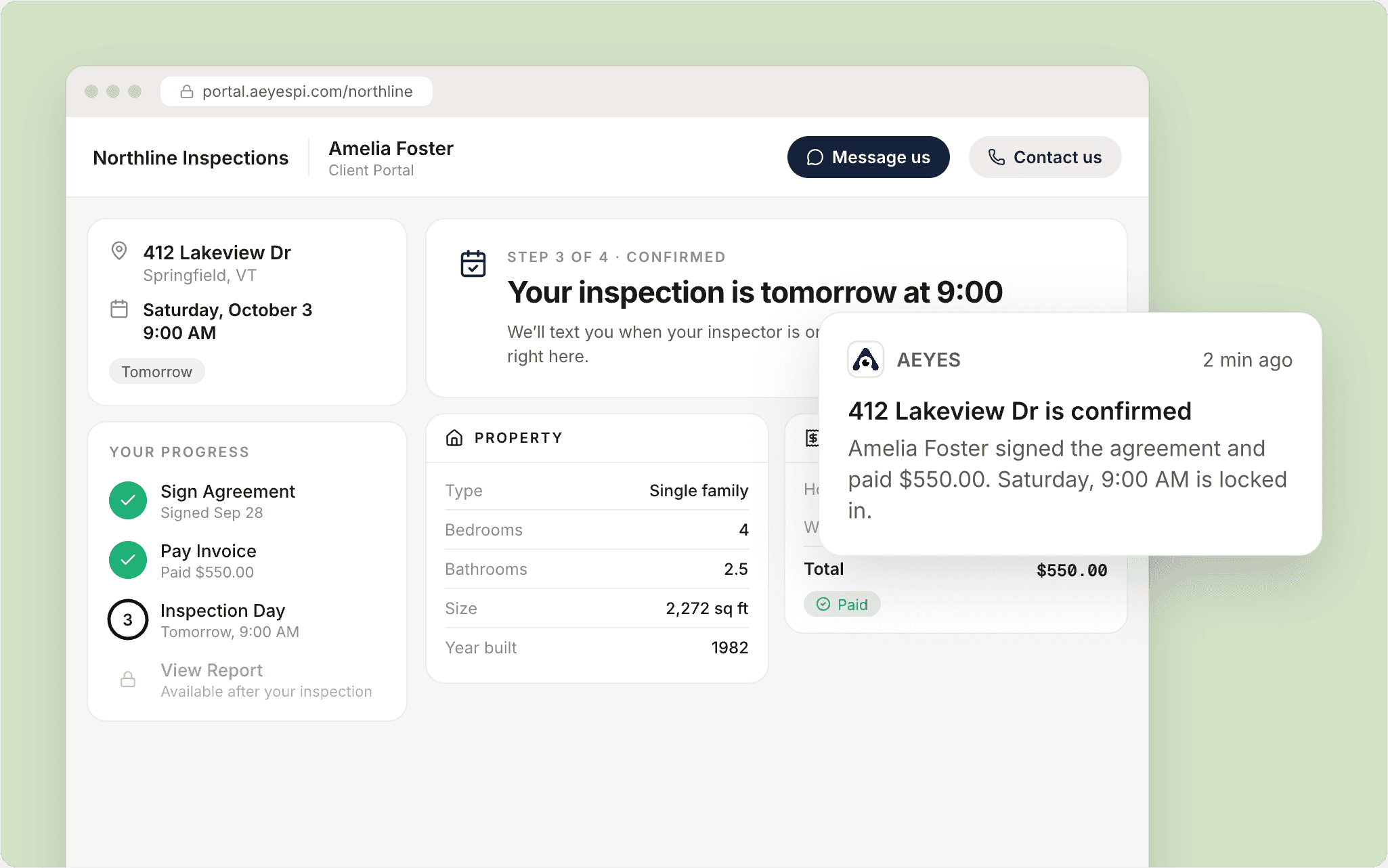Viewport: 1388px width, 868px height.
Task: Click the AEYES app logo in notification
Action: coord(865,360)
